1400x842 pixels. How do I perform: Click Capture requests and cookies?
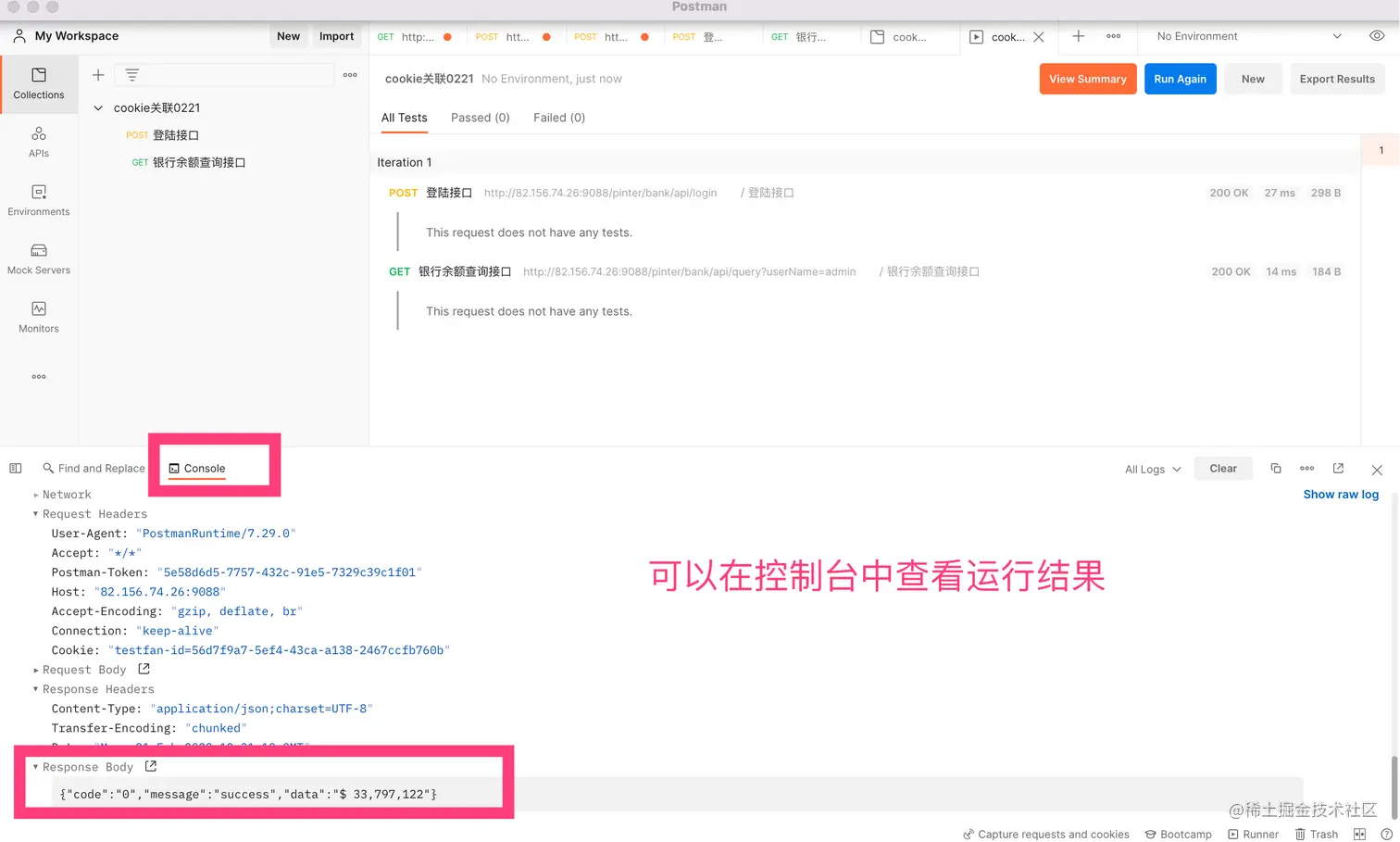tap(1045, 834)
